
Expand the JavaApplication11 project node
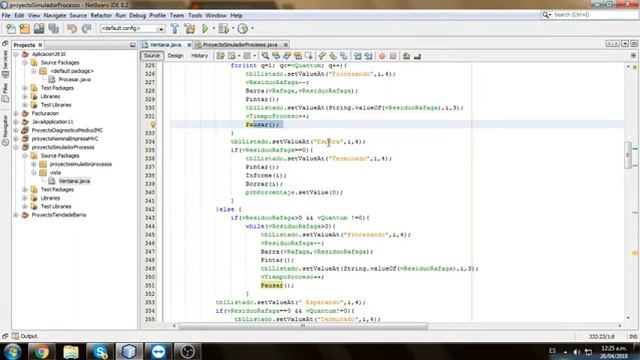tap(16, 122)
